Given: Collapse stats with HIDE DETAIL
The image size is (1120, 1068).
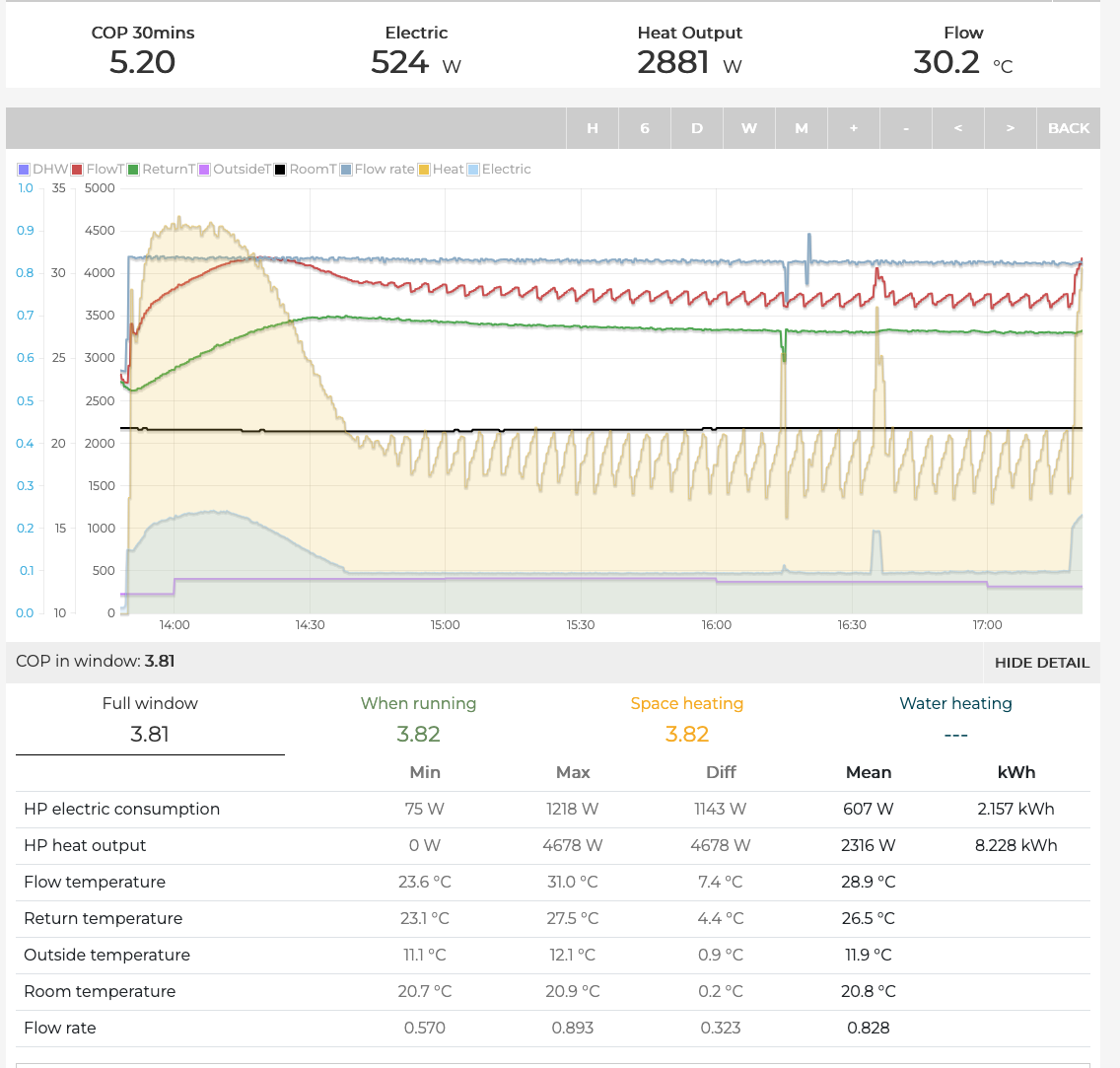Looking at the screenshot, I should 1041,663.
